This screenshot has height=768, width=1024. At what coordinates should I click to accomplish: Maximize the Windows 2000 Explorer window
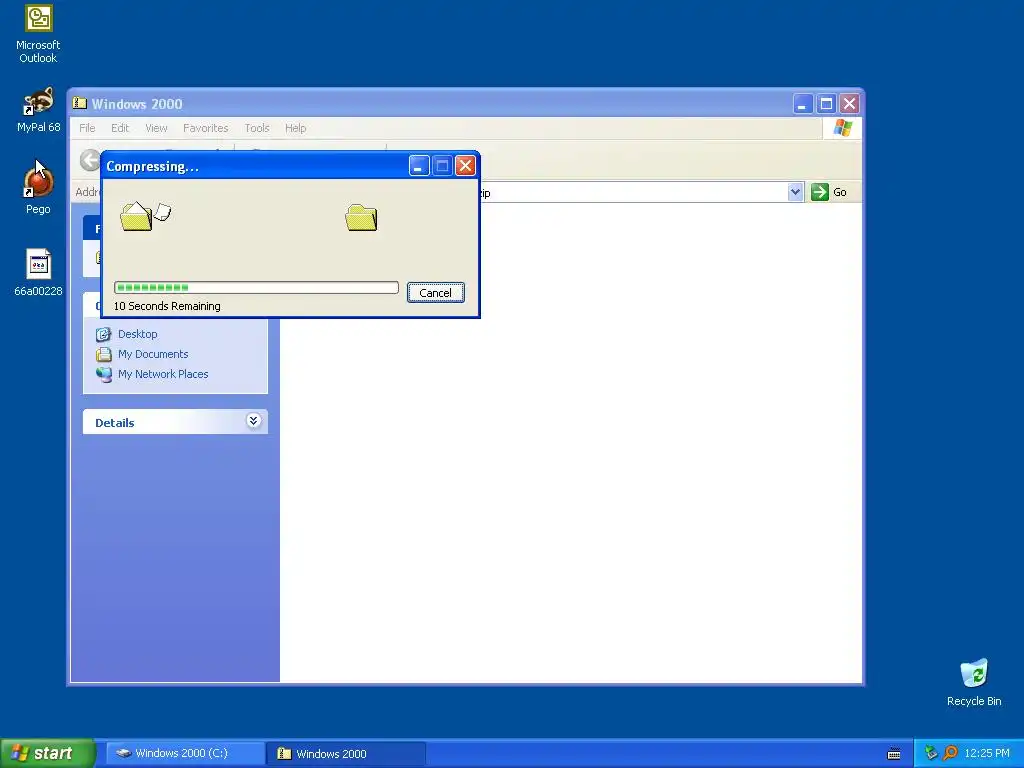click(x=826, y=104)
